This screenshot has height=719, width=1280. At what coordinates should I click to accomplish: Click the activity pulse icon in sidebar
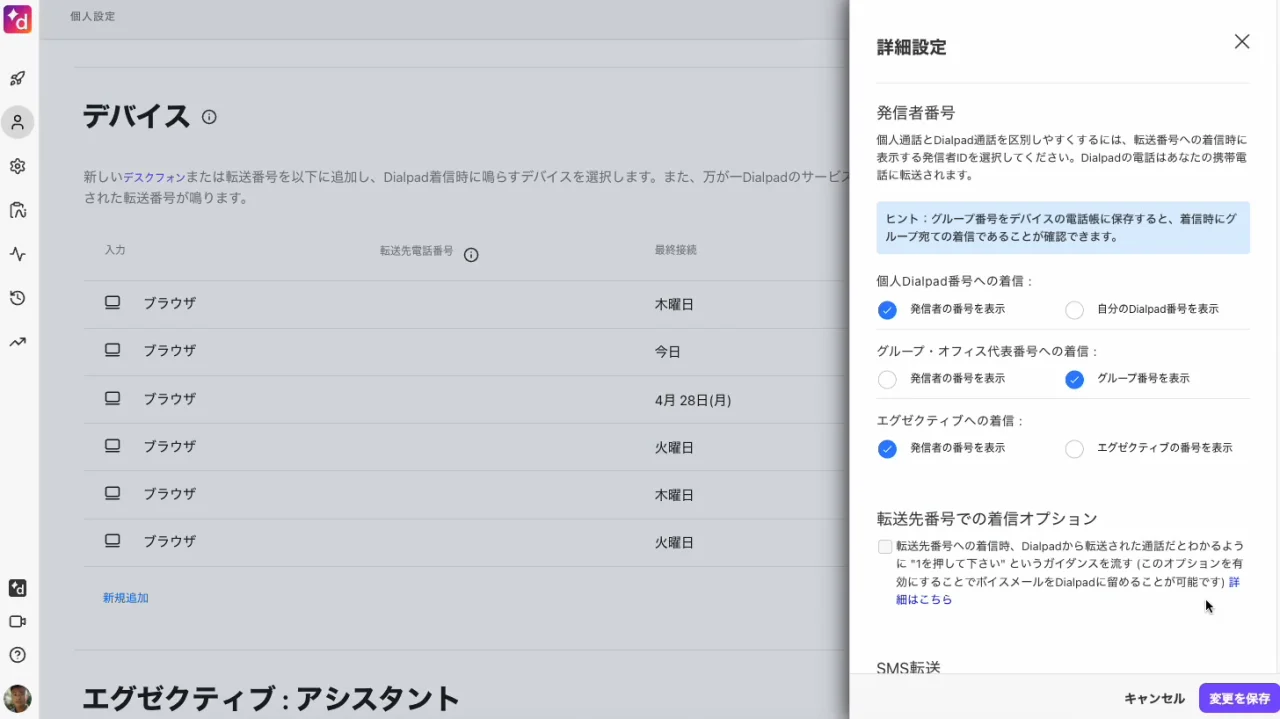click(x=17, y=254)
